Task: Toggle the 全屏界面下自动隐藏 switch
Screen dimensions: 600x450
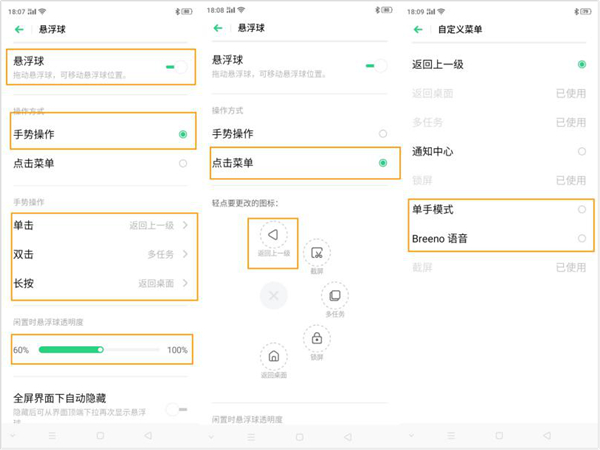Action: click(x=176, y=408)
